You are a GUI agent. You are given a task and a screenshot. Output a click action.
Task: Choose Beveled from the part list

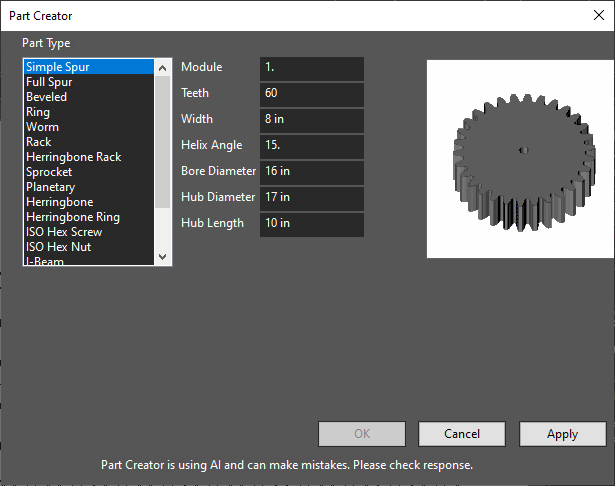(x=89, y=97)
